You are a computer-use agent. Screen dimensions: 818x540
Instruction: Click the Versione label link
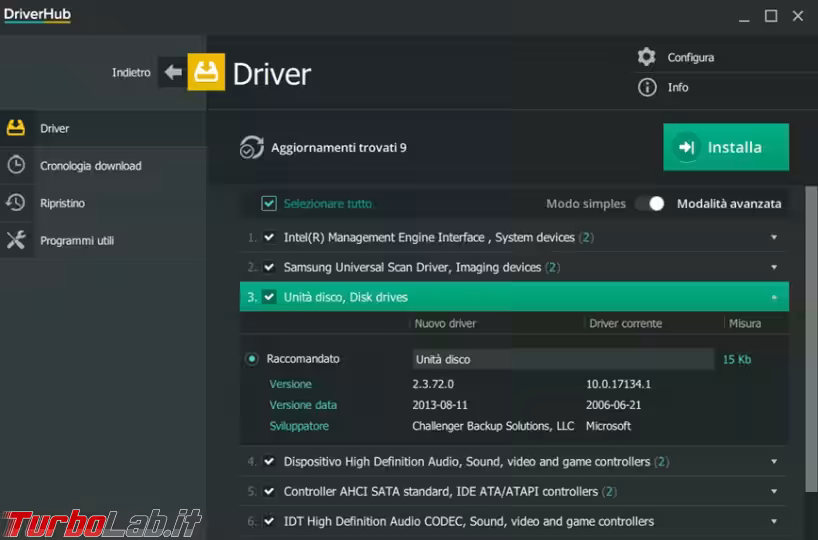pos(290,384)
